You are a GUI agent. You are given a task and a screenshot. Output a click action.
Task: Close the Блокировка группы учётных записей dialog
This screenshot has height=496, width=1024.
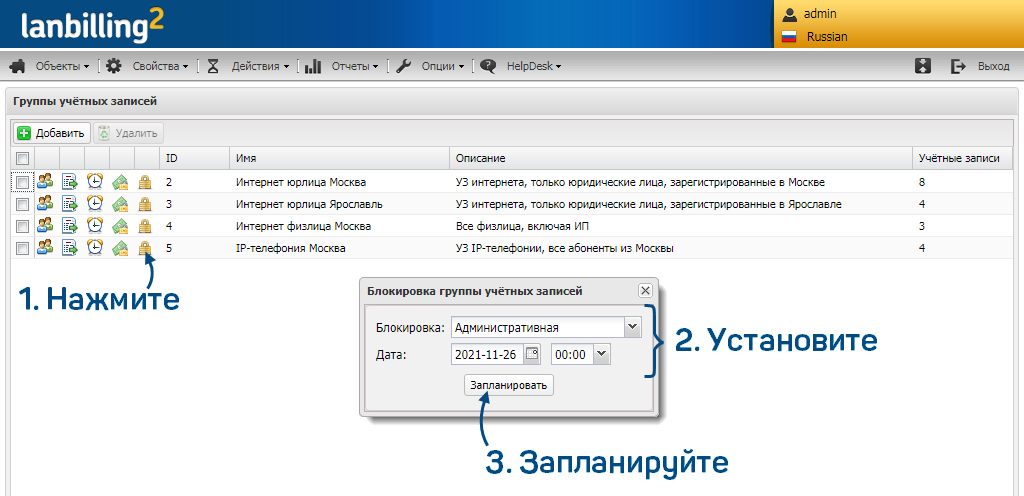coord(645,290)
